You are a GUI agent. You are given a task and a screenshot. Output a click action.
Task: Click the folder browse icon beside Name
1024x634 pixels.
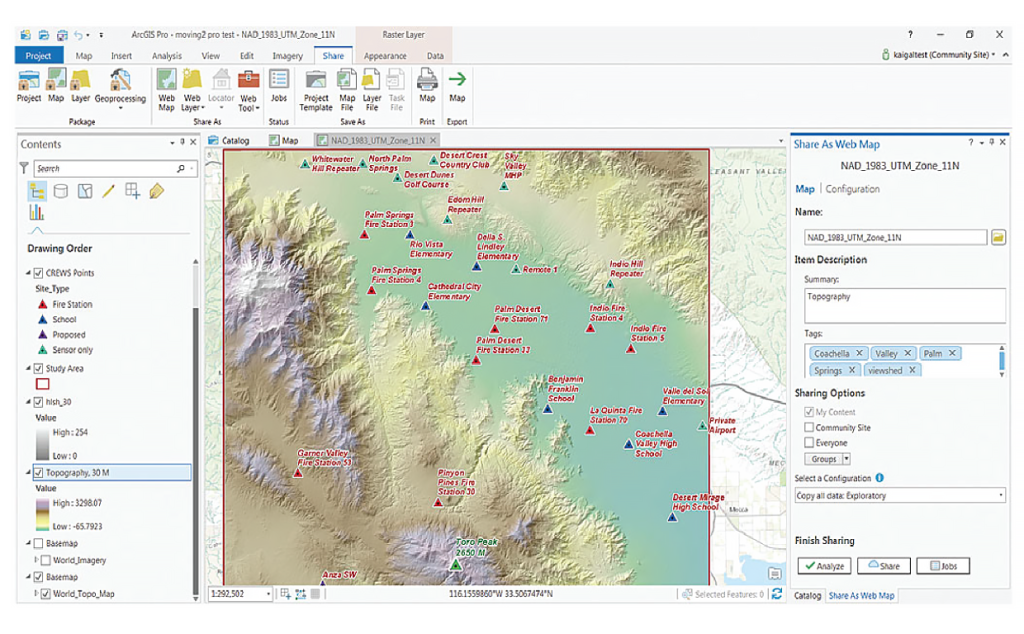coord(998,237)
